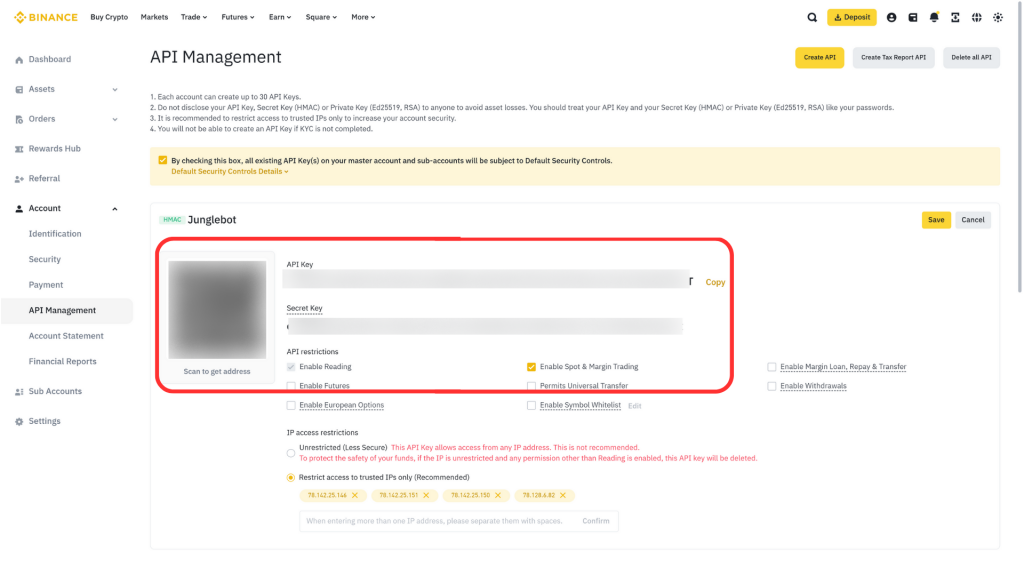
Task: Click Create API button
Action: [820, 57]
